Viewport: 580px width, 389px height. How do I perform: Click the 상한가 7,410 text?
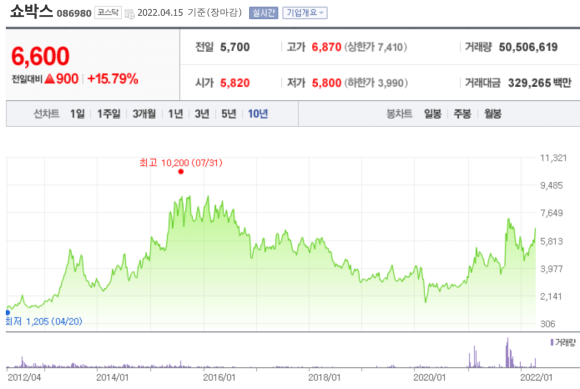pyautogui.click(x=376, y=47)
